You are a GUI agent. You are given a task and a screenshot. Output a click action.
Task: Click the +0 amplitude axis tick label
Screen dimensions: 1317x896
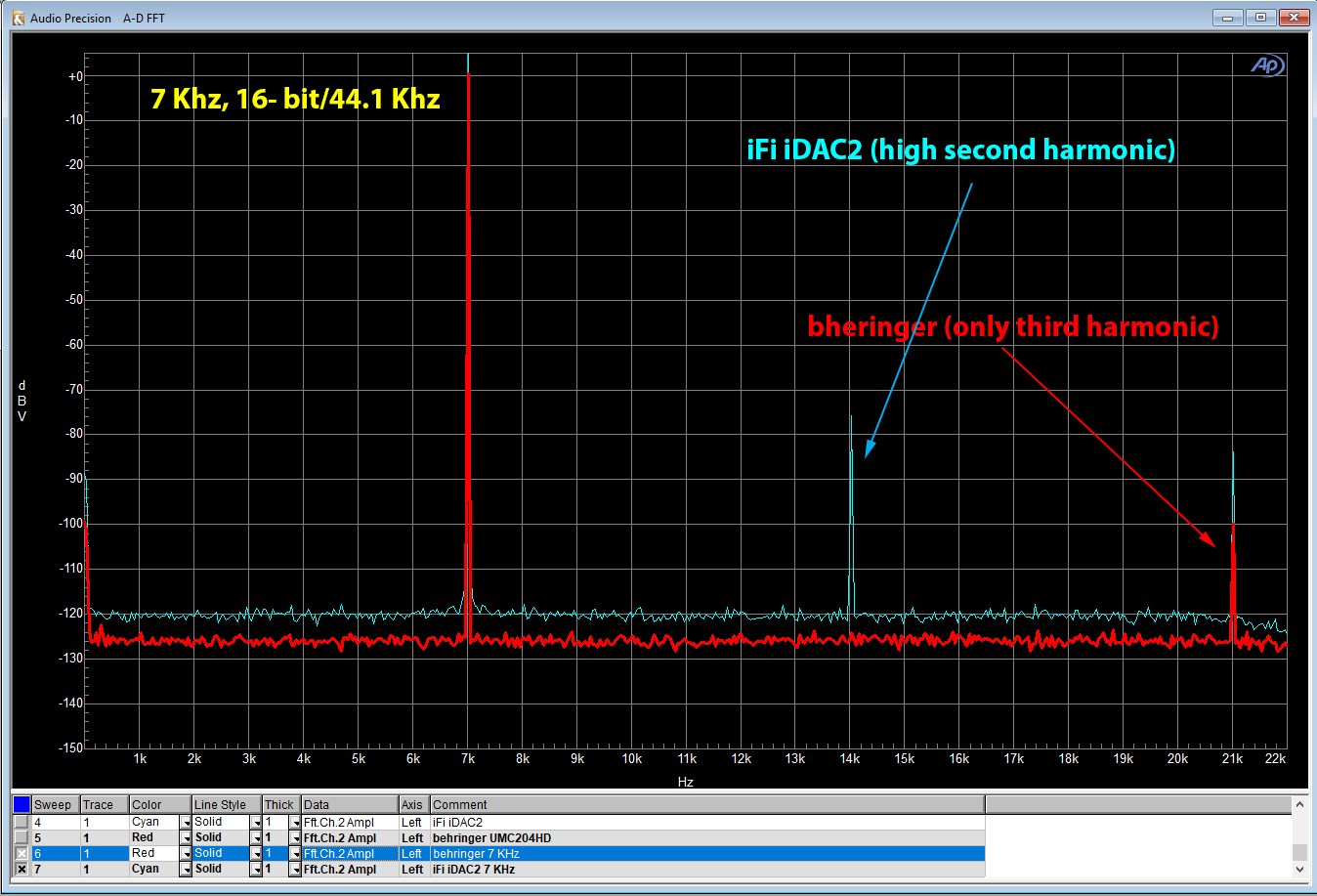click(x=75, y=76)
